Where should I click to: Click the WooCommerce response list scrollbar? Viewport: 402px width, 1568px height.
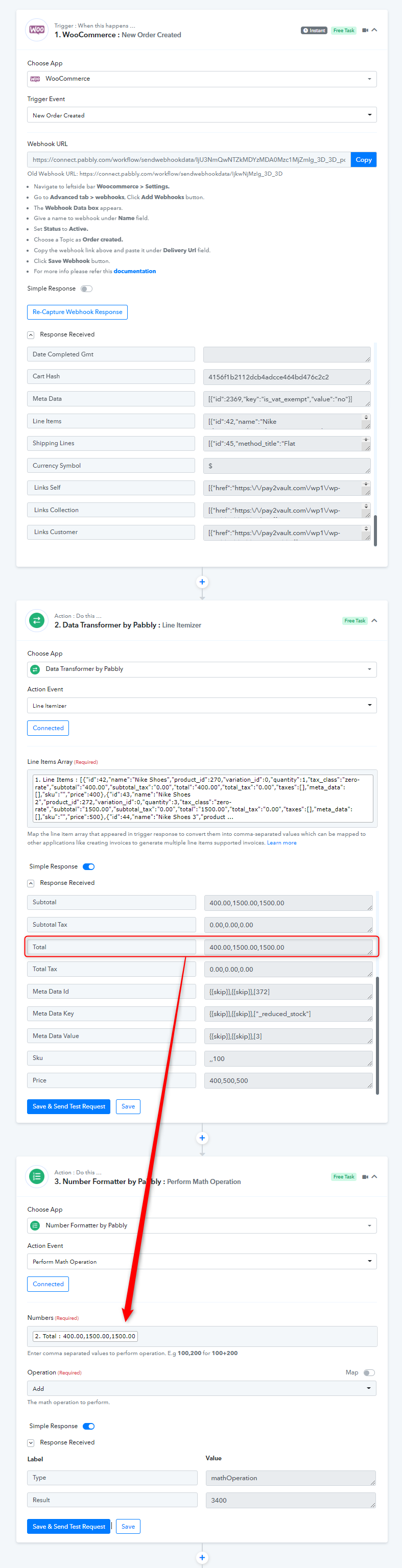(375, 531)
